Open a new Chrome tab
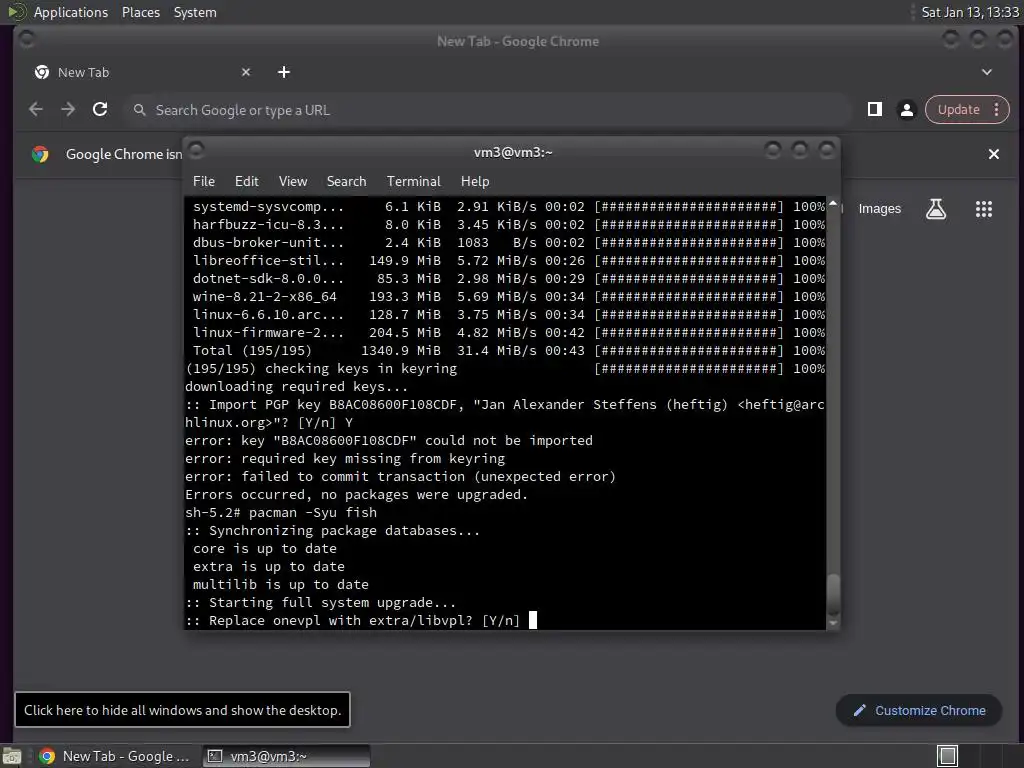 pos(283,72)
